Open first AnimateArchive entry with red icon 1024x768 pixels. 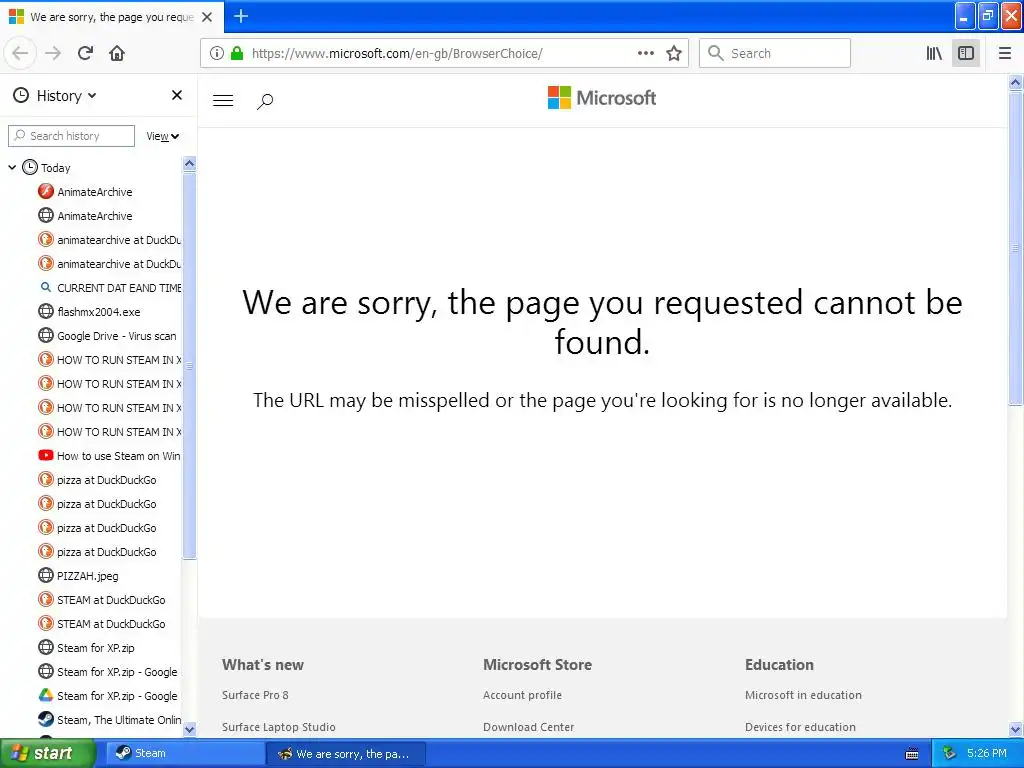[x=95, y=192]
